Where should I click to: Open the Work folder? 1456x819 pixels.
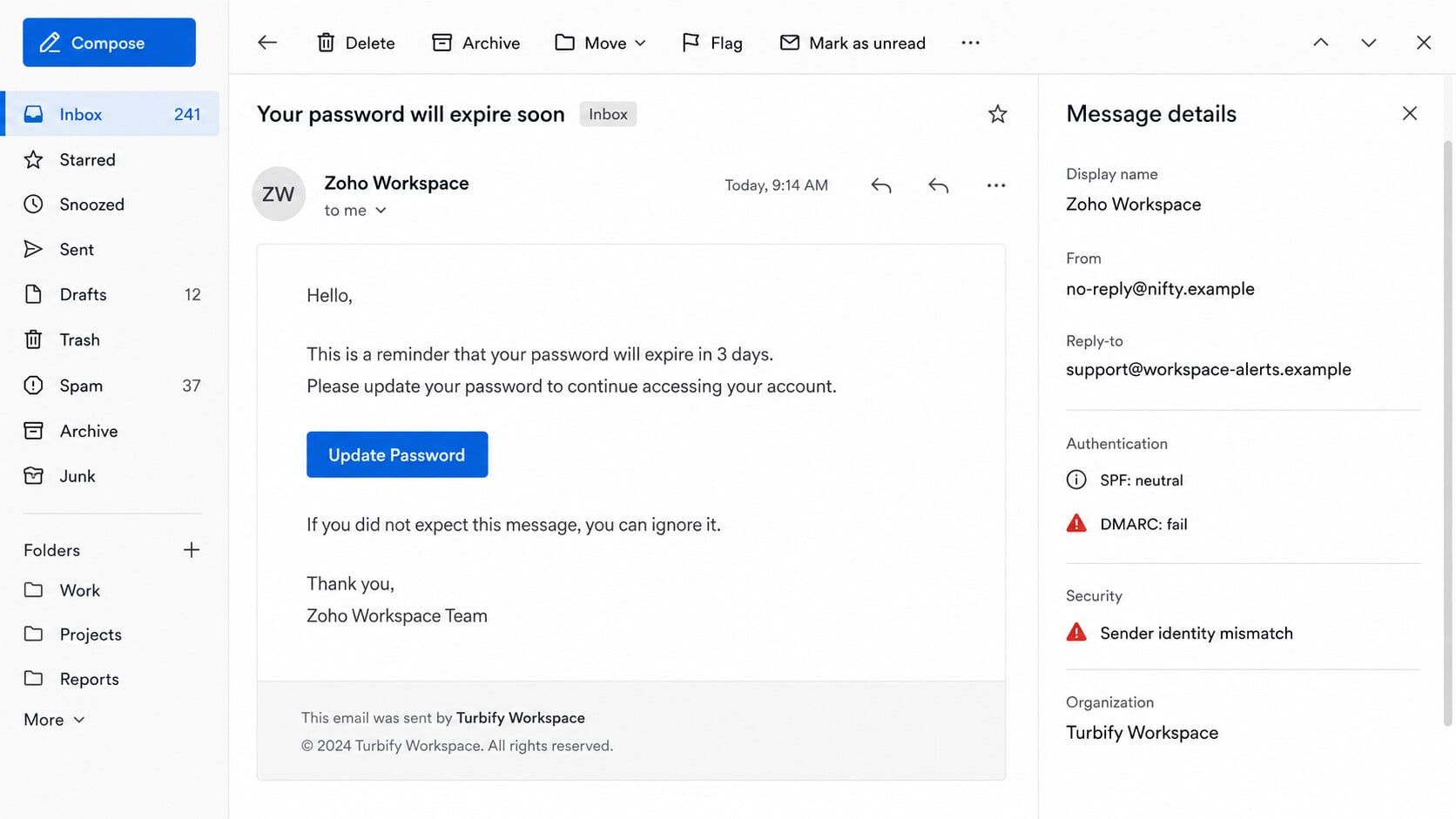tap(111, 590)
